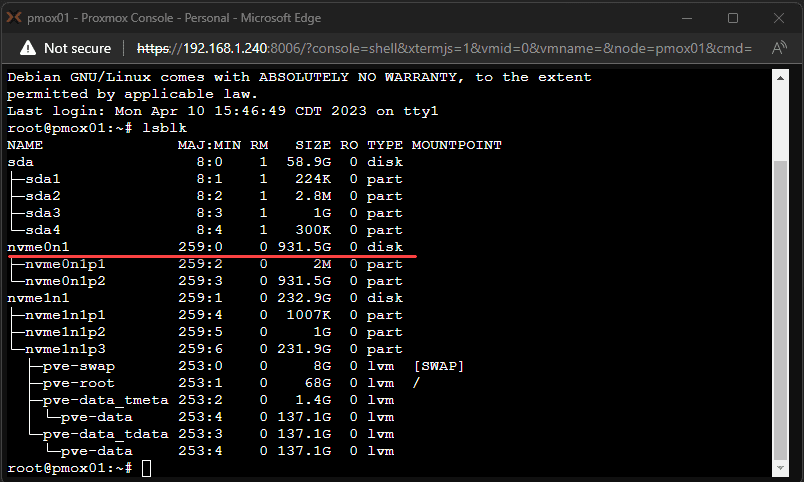Click the '253:0' device number
Viewport: 804px width, 482px height.
click(x=200, y=366)
